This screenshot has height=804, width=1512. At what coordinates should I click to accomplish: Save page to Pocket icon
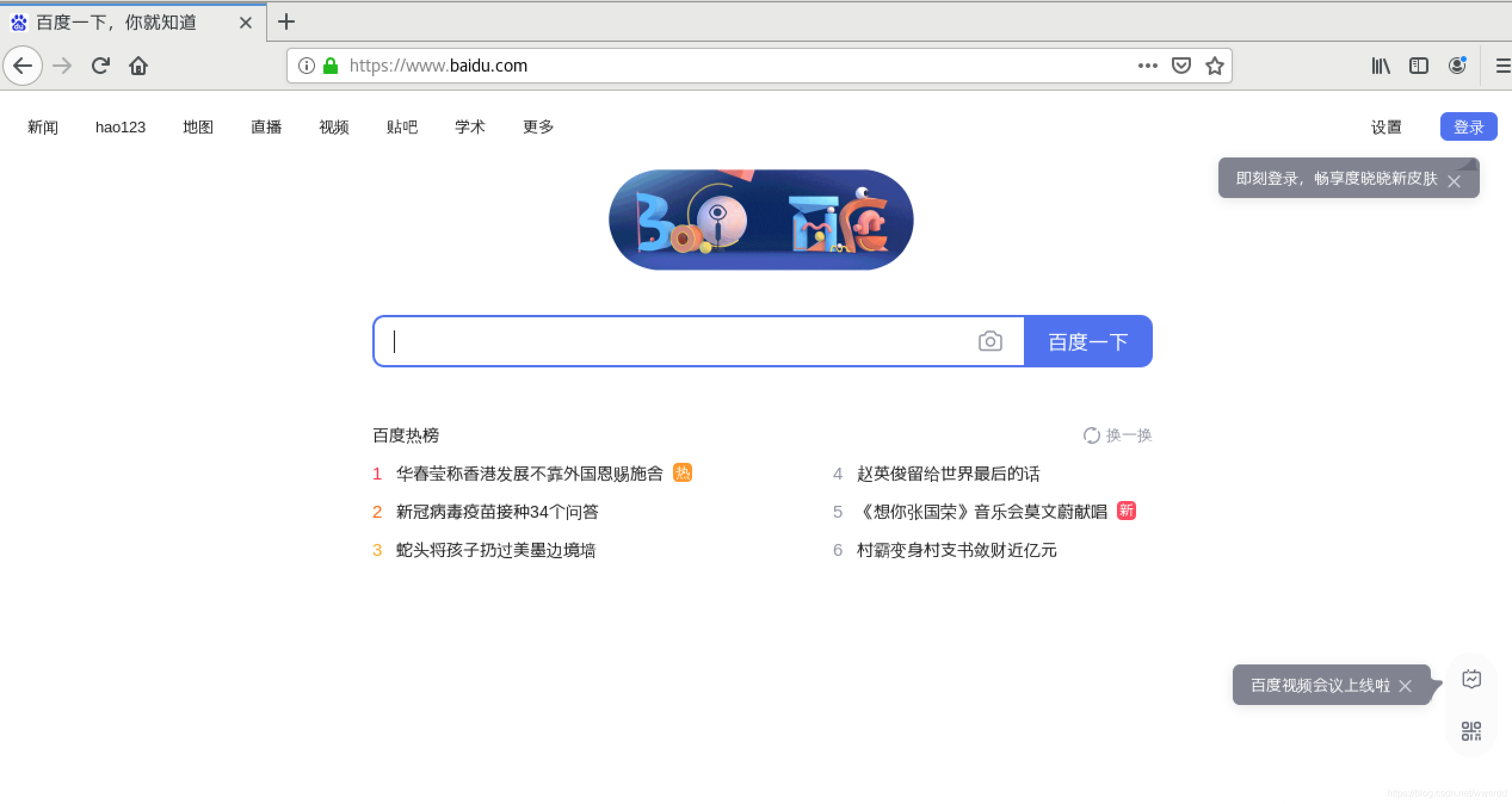pos(1181,66)
